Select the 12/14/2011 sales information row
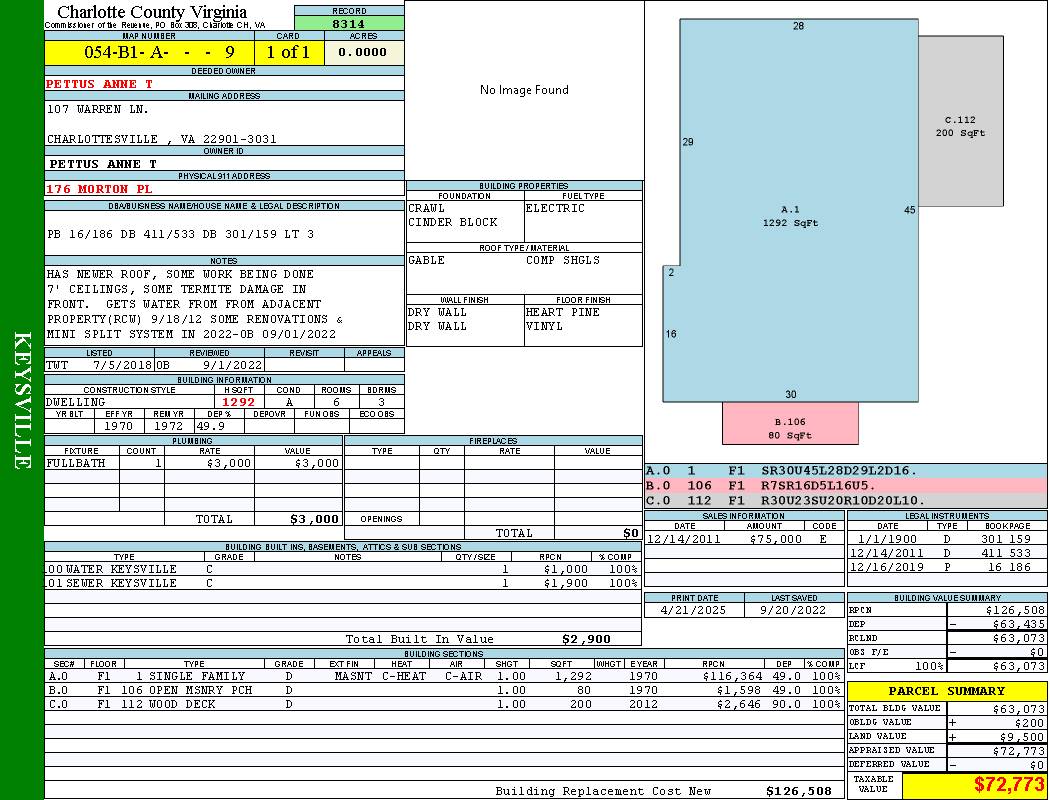 point(742,539)
